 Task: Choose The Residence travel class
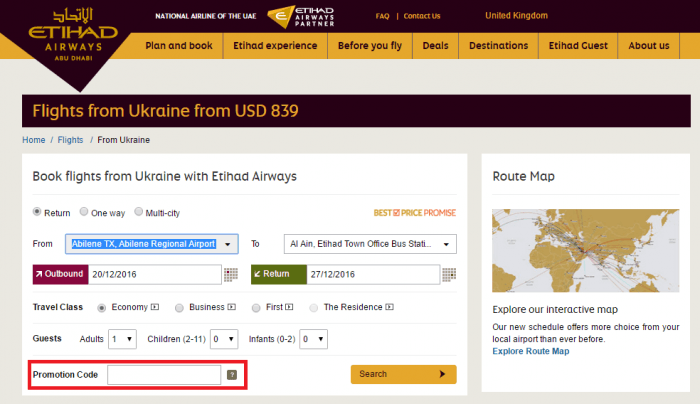click(x=314, y=308)
